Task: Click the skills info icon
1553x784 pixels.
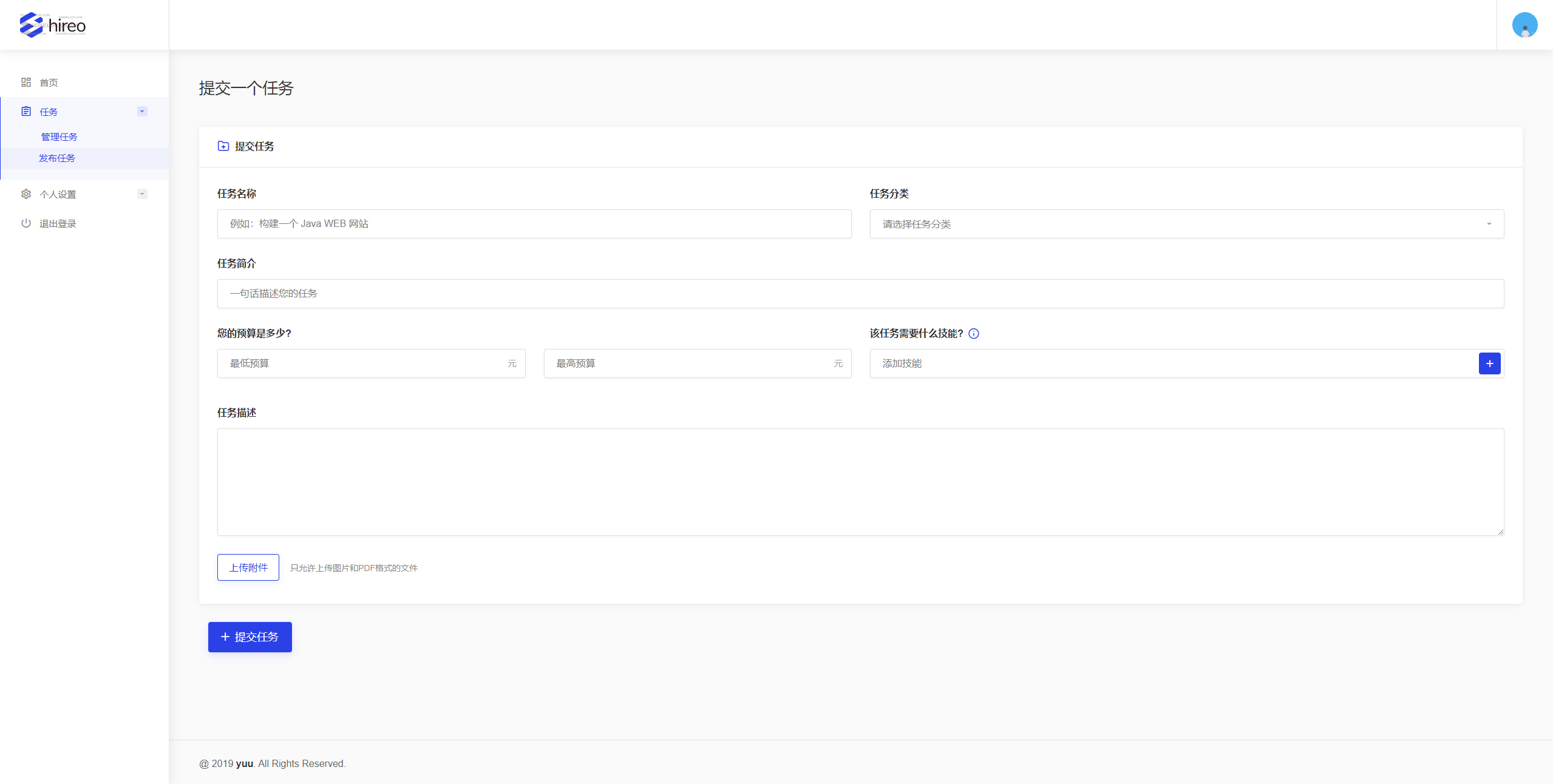Action: (x=974, y=333)
